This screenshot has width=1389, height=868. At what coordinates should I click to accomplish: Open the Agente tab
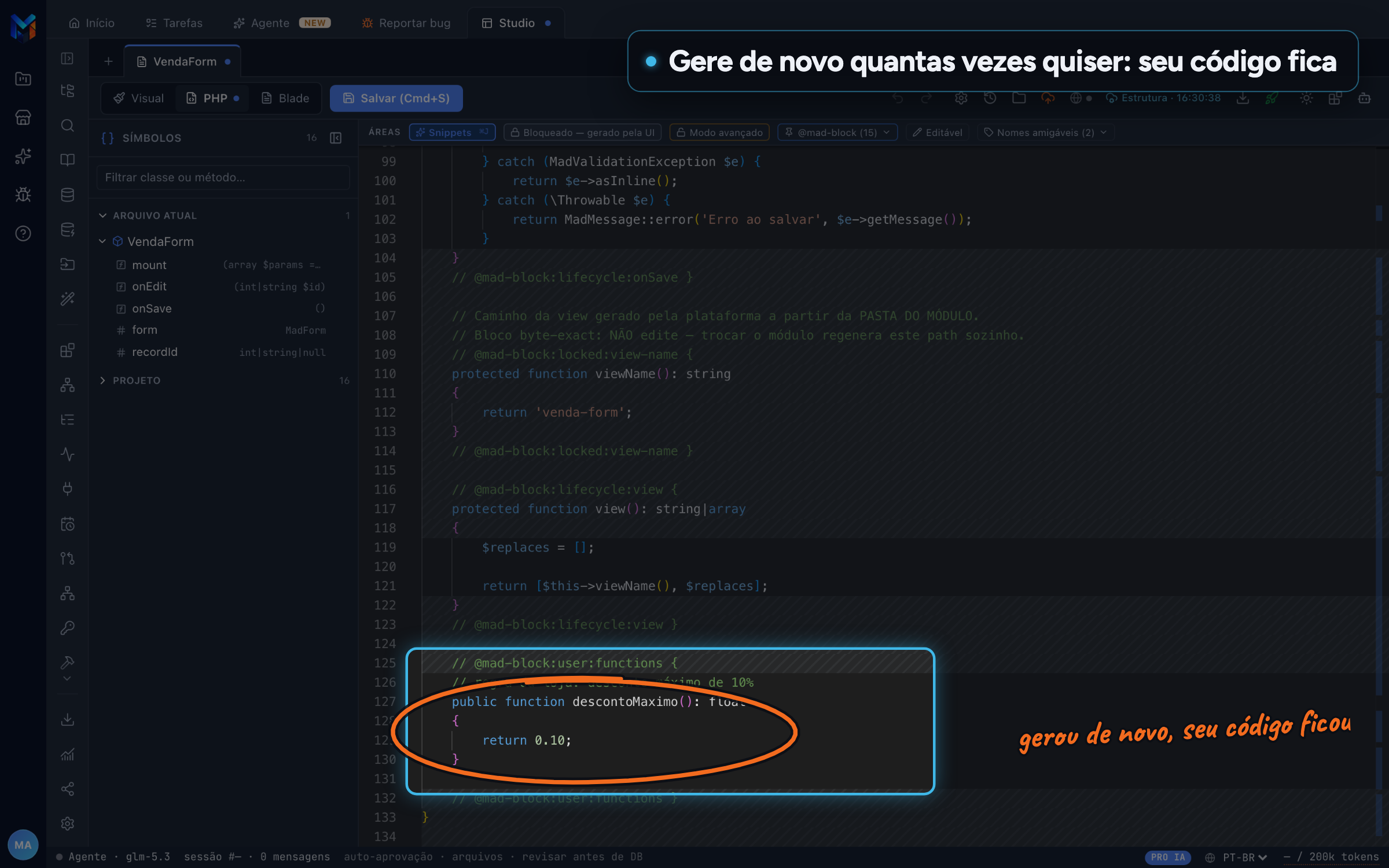point(282,23)
